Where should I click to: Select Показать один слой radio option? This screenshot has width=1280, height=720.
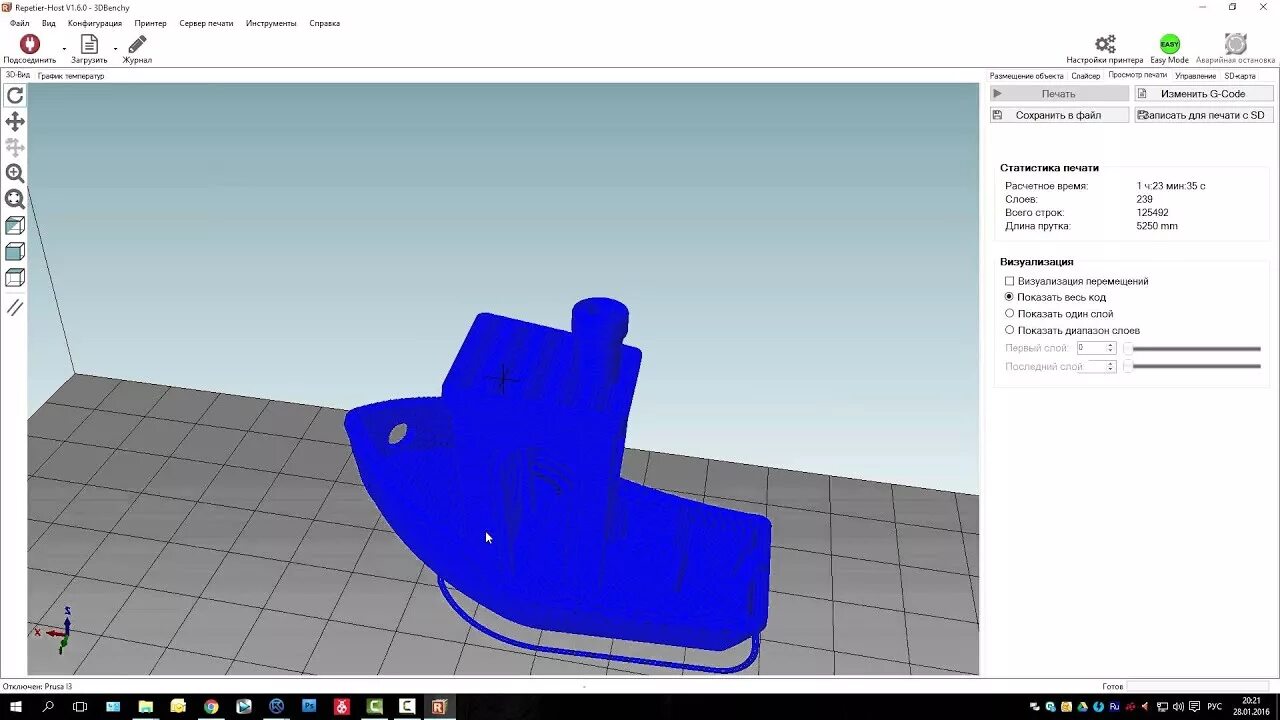1009,313
